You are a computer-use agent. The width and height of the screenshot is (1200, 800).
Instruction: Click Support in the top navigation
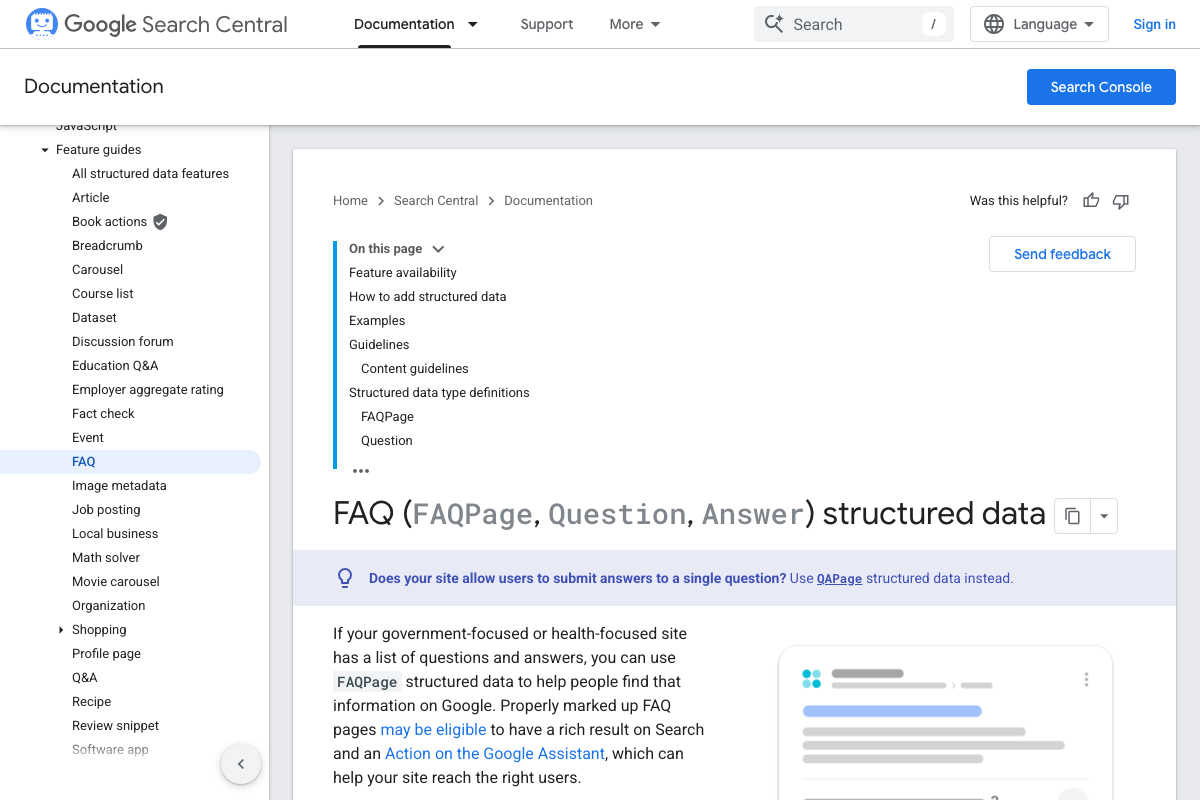tap(547, 23)
